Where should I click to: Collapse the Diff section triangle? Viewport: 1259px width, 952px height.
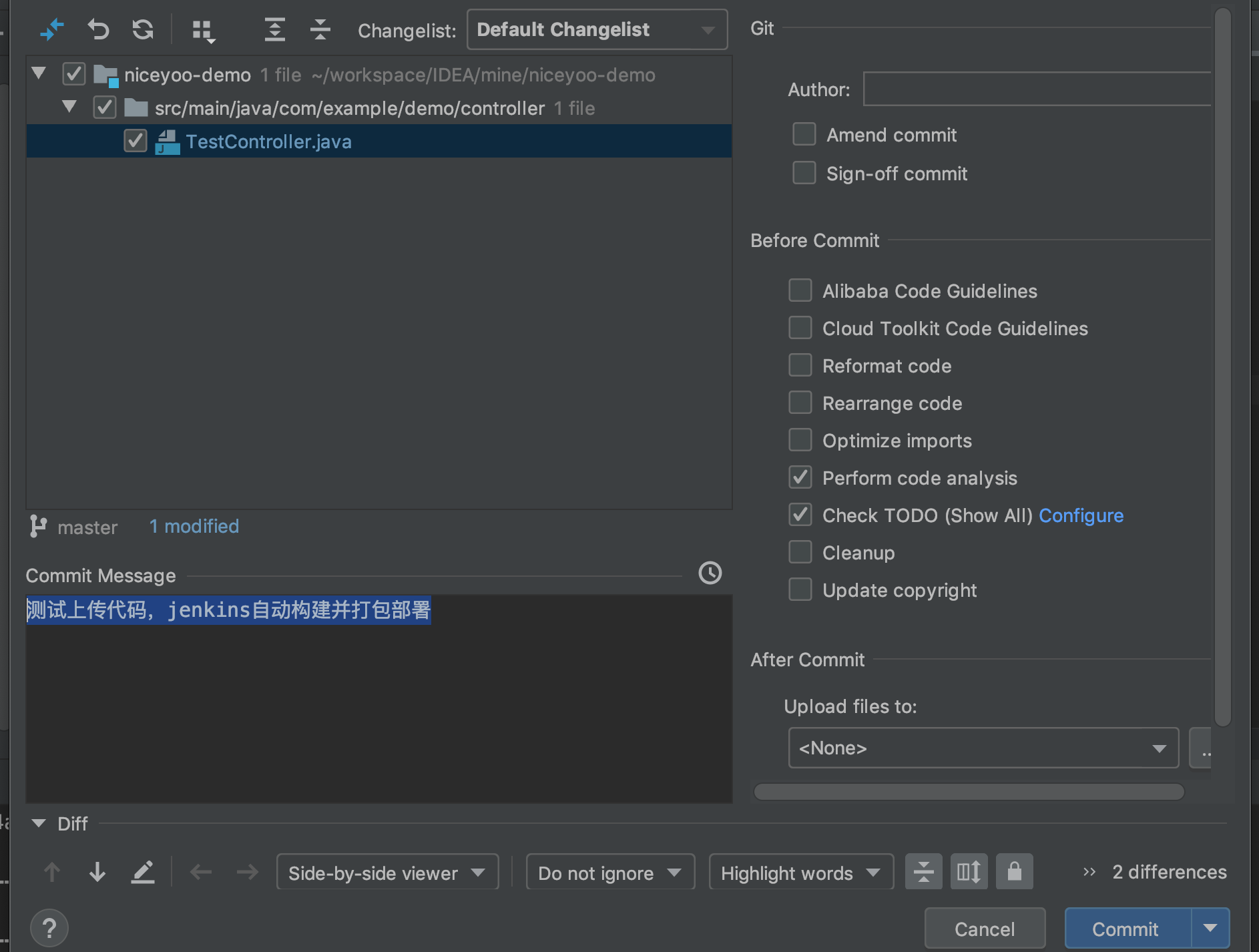click(39, 823)
